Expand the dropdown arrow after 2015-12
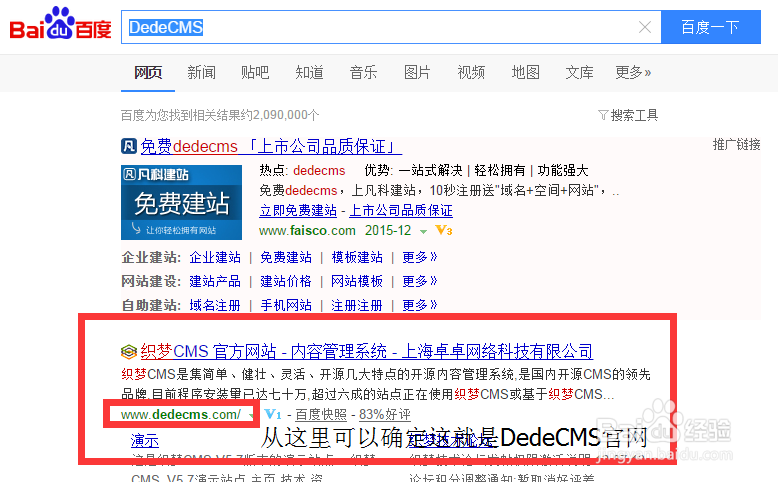 [423, 232]
